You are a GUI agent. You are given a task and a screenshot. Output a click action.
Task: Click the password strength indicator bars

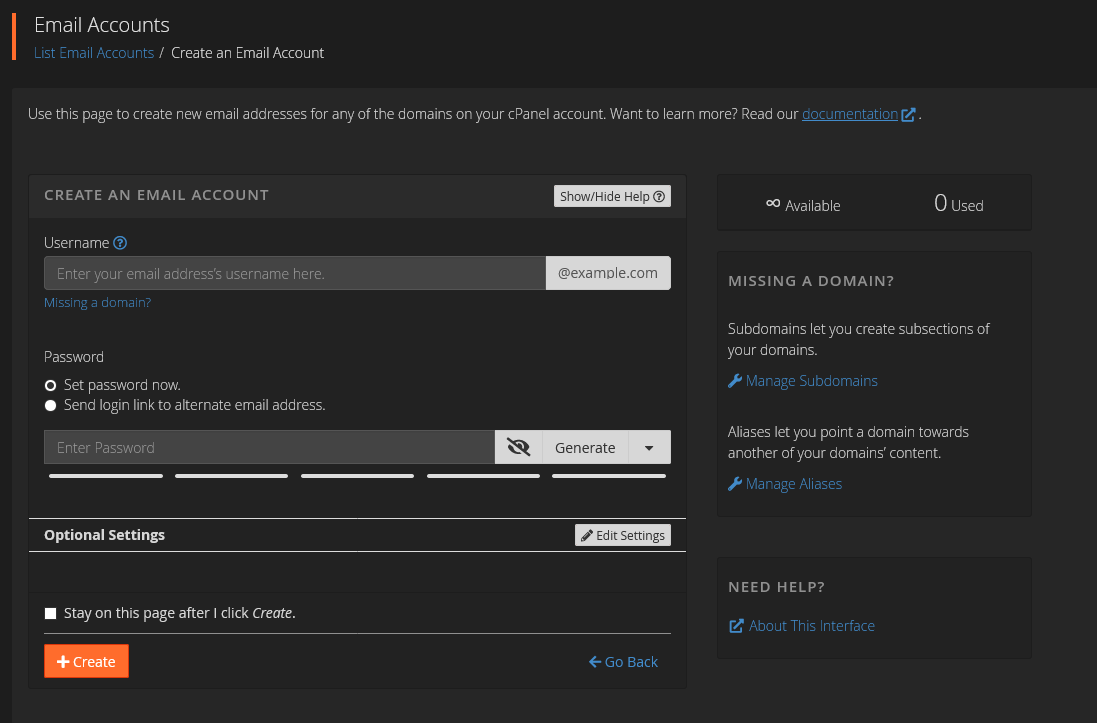coord(357,475)
